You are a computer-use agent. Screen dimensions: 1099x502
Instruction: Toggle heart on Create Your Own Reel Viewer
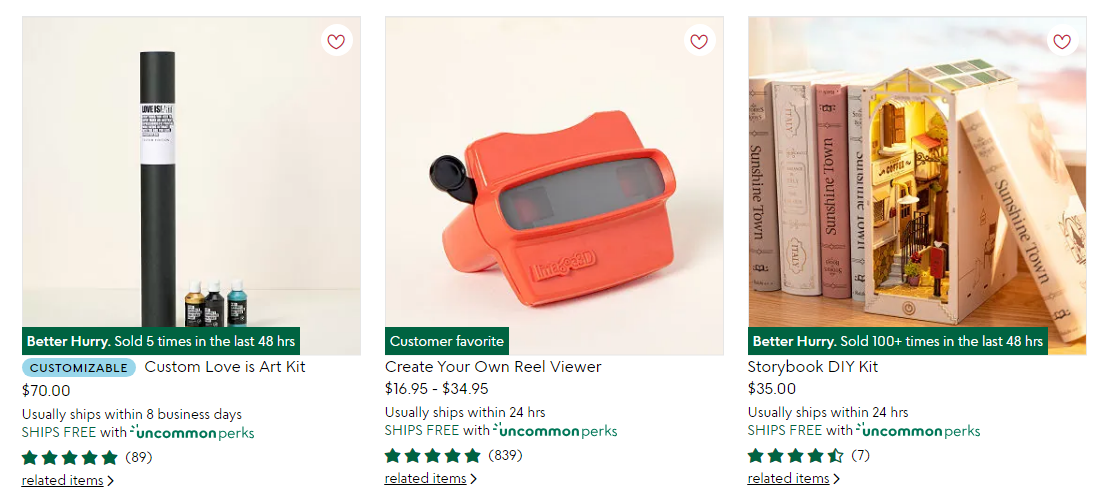(699, 41)
